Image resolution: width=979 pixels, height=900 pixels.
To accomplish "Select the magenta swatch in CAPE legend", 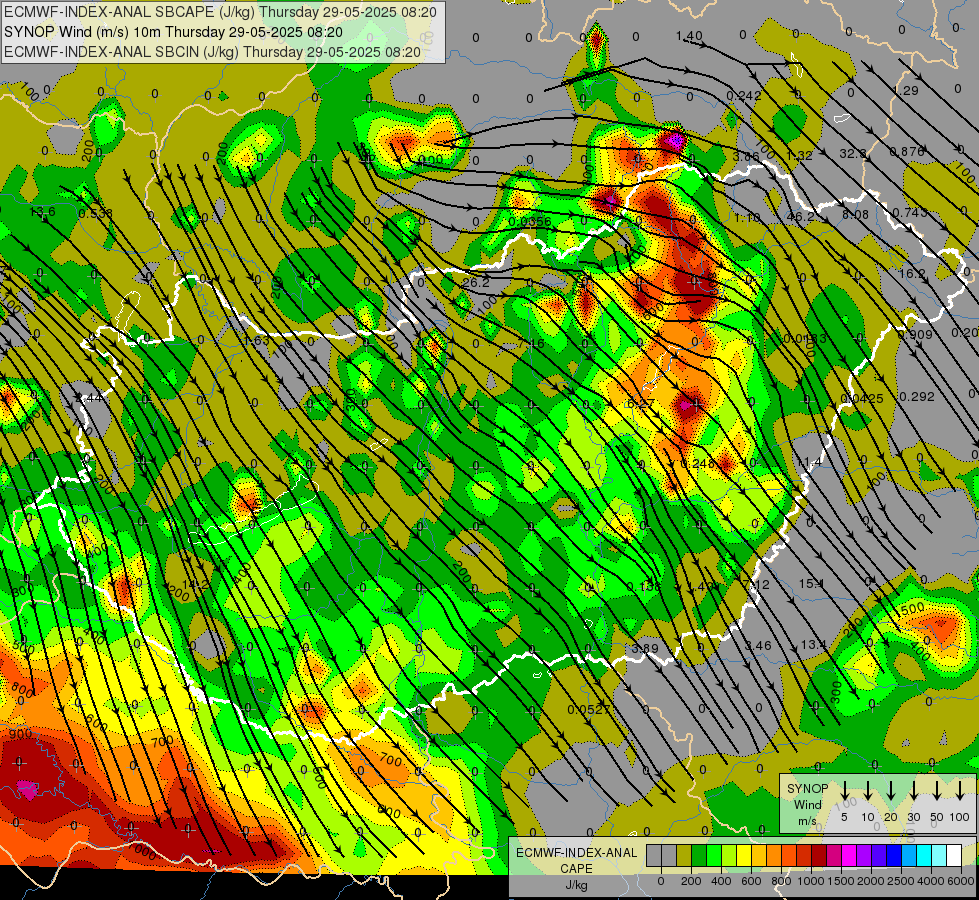I will pos(849,856).
